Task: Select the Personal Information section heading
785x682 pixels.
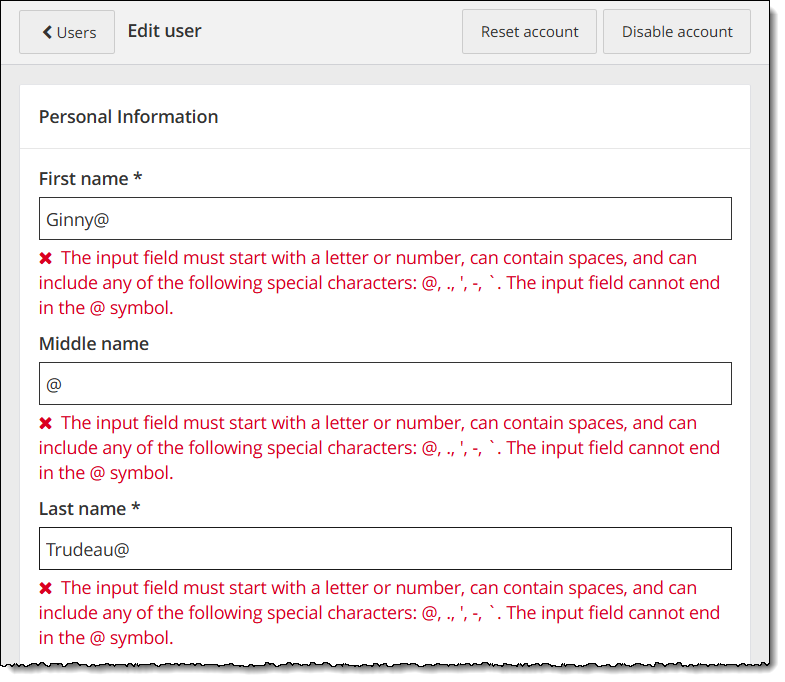Action: pyautogui.click(x=128, y=116)
